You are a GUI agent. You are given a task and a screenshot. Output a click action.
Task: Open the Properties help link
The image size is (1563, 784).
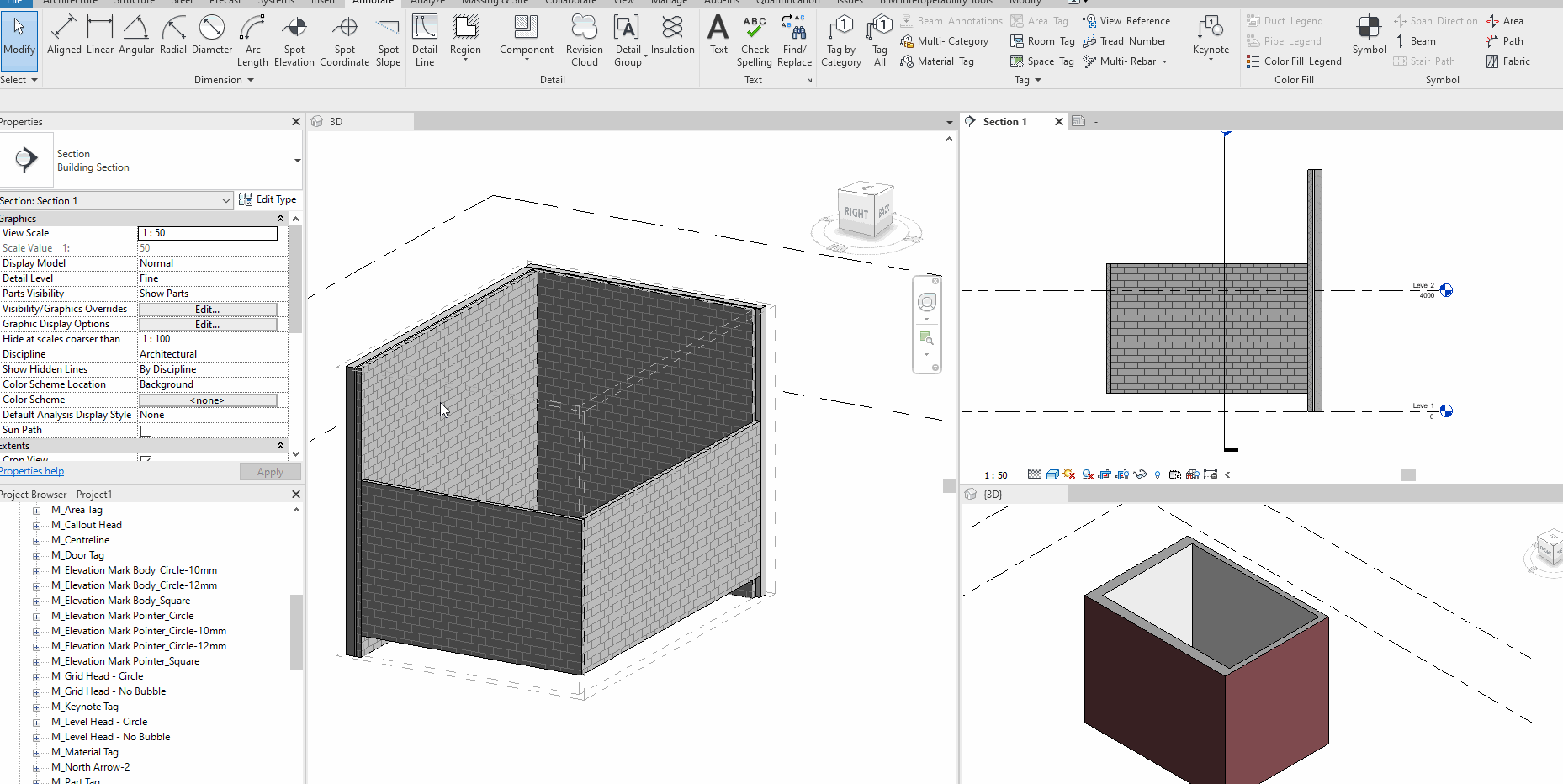point(32,471)
